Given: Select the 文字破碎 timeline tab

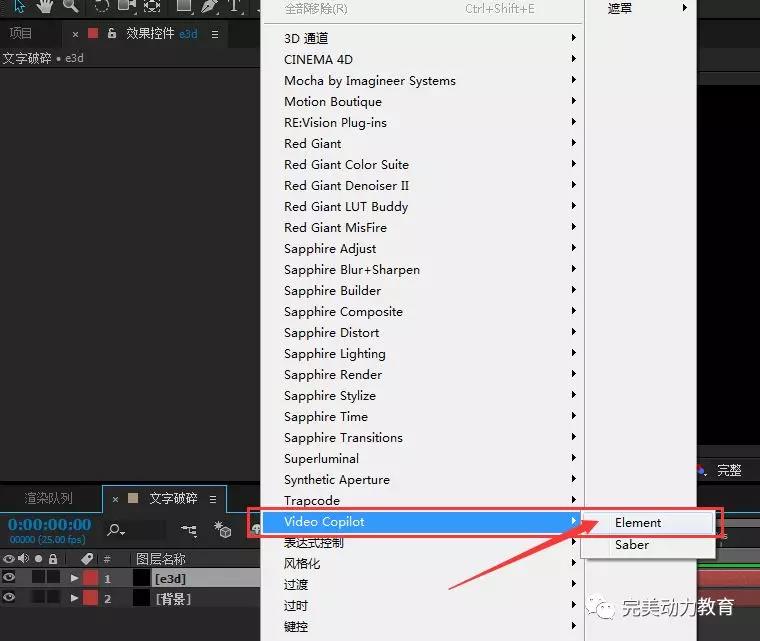Looking at the screenshot, I should (x=173, y=498).
